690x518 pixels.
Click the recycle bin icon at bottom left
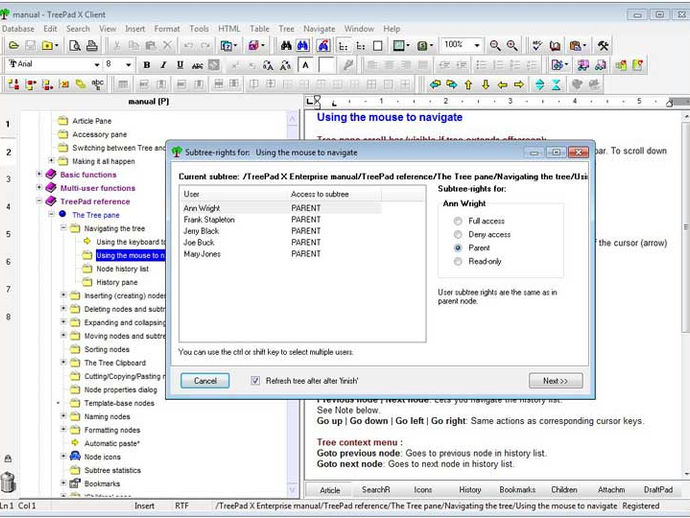(x=8, y=482)
